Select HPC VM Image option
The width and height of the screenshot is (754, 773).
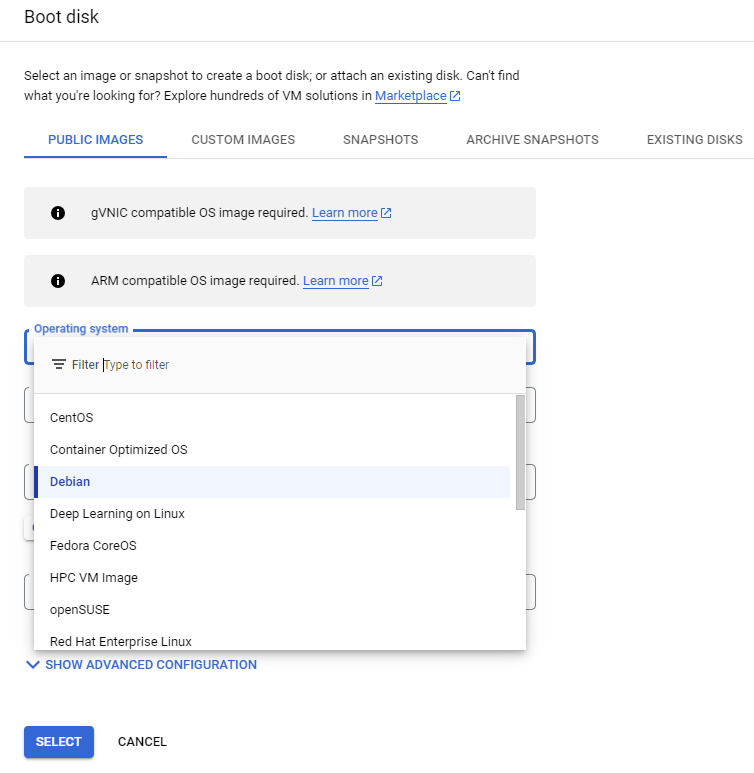(272, 578)
